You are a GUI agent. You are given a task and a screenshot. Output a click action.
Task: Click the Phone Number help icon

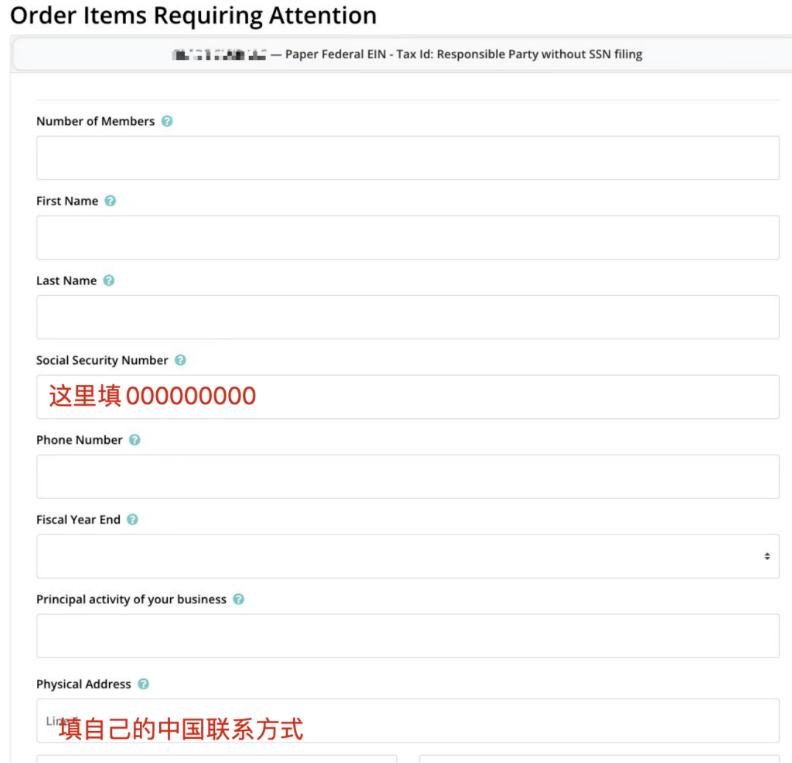pos(135,440)
